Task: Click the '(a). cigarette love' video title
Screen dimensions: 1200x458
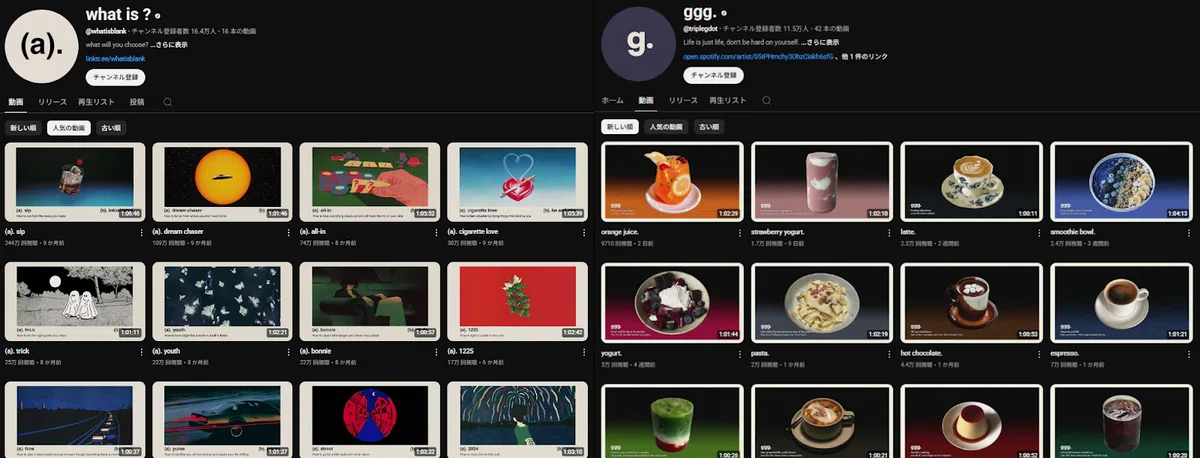Action: [472, 232]
